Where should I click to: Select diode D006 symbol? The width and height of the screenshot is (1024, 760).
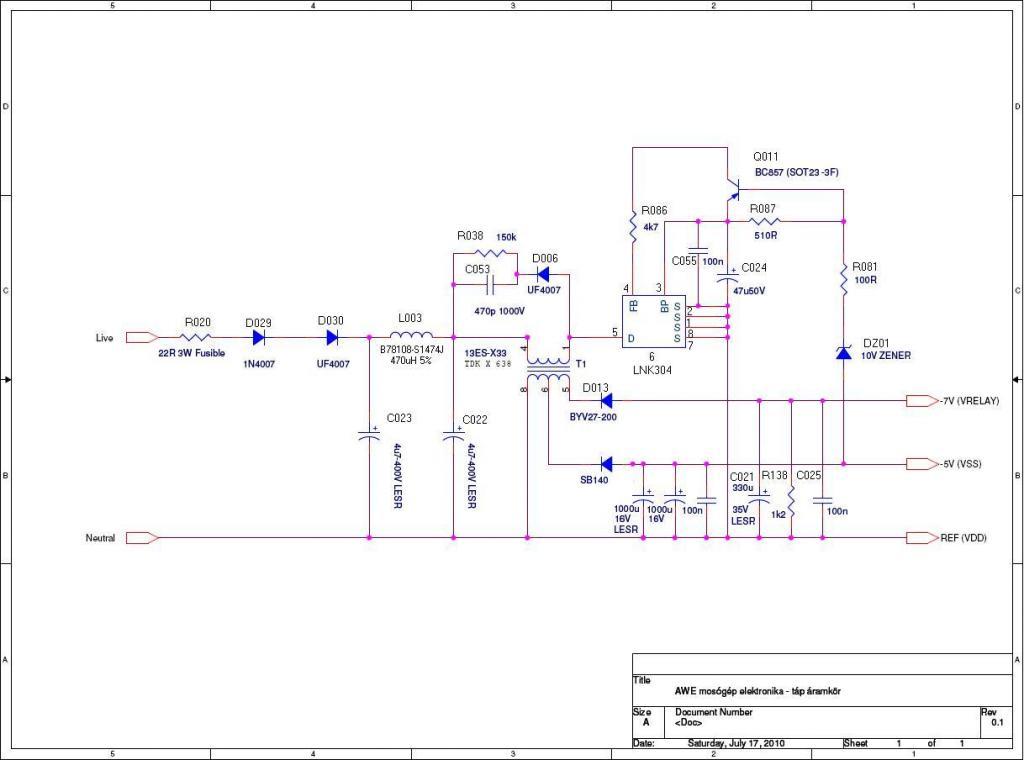(x=542, y=275)
